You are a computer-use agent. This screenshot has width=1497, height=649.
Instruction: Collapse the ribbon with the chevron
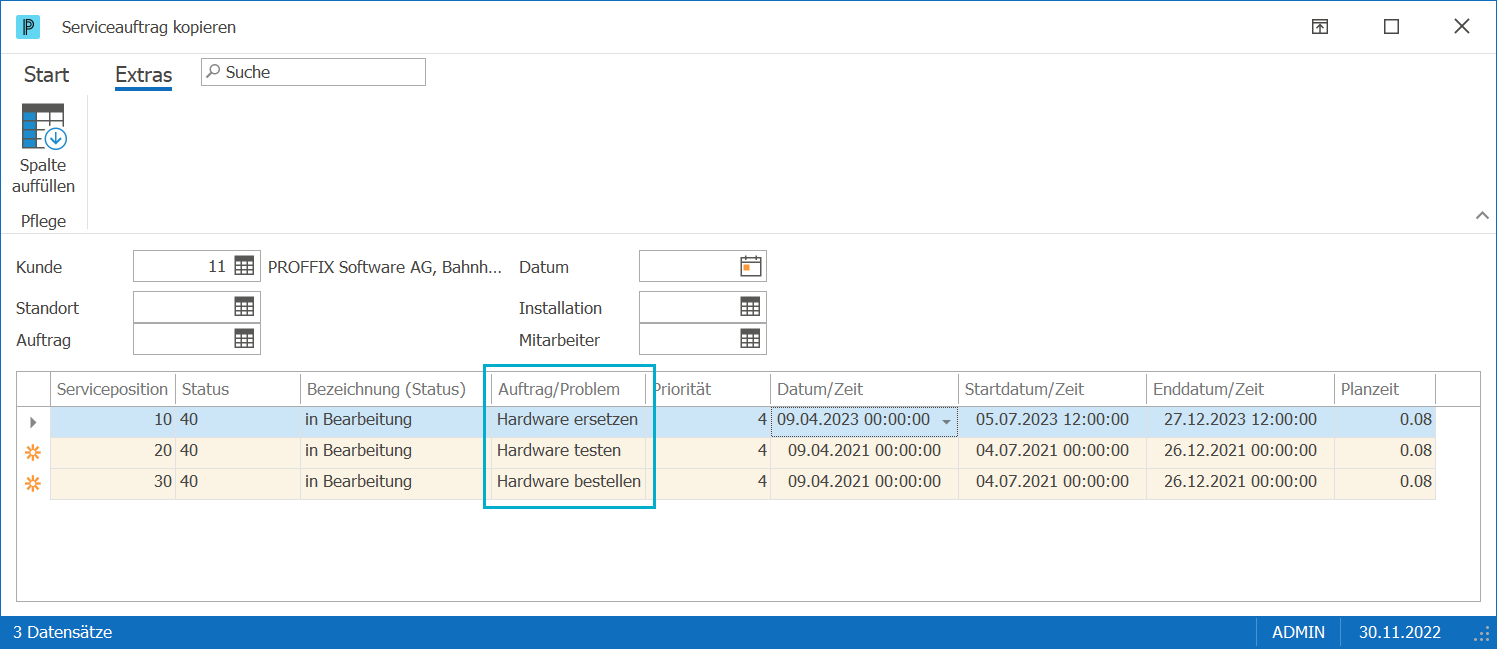tap(1480, 215)
